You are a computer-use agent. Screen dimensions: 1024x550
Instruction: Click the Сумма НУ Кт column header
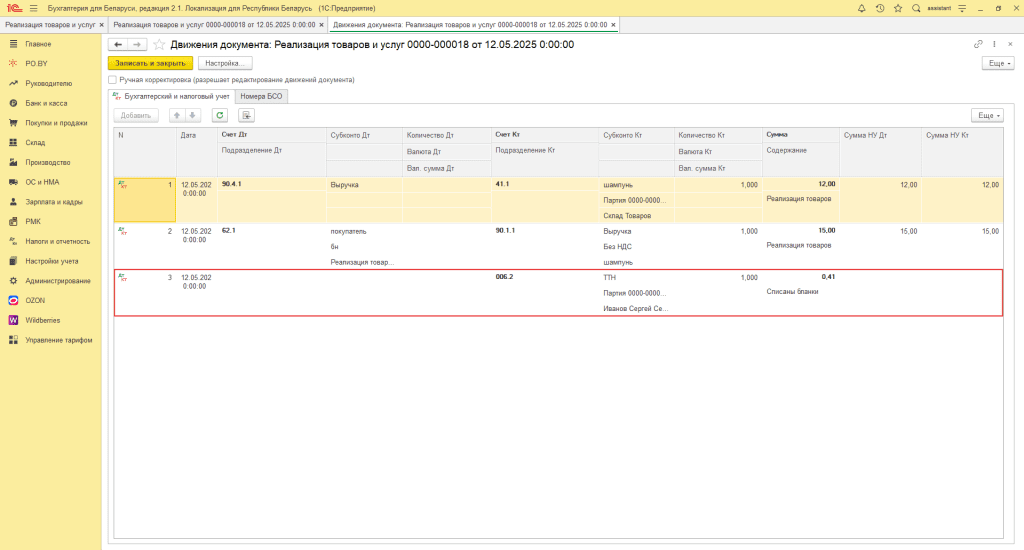[962, 152]
